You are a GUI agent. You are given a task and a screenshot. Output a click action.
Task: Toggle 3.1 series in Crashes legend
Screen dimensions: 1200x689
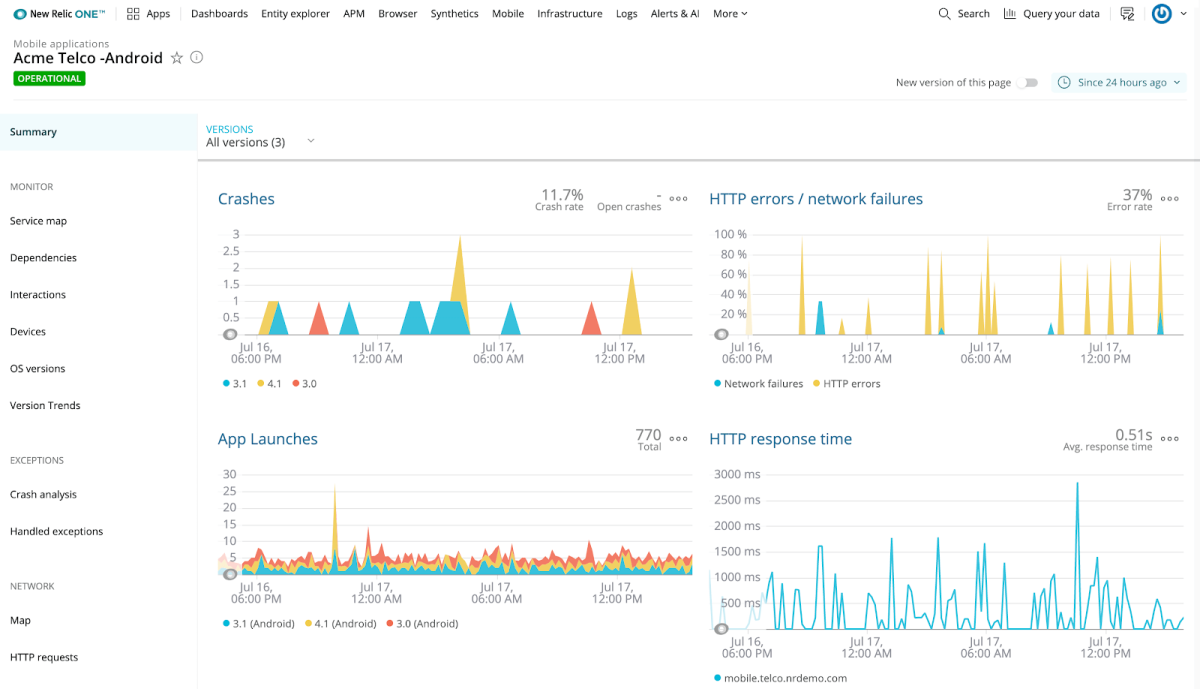click(235, 384)
